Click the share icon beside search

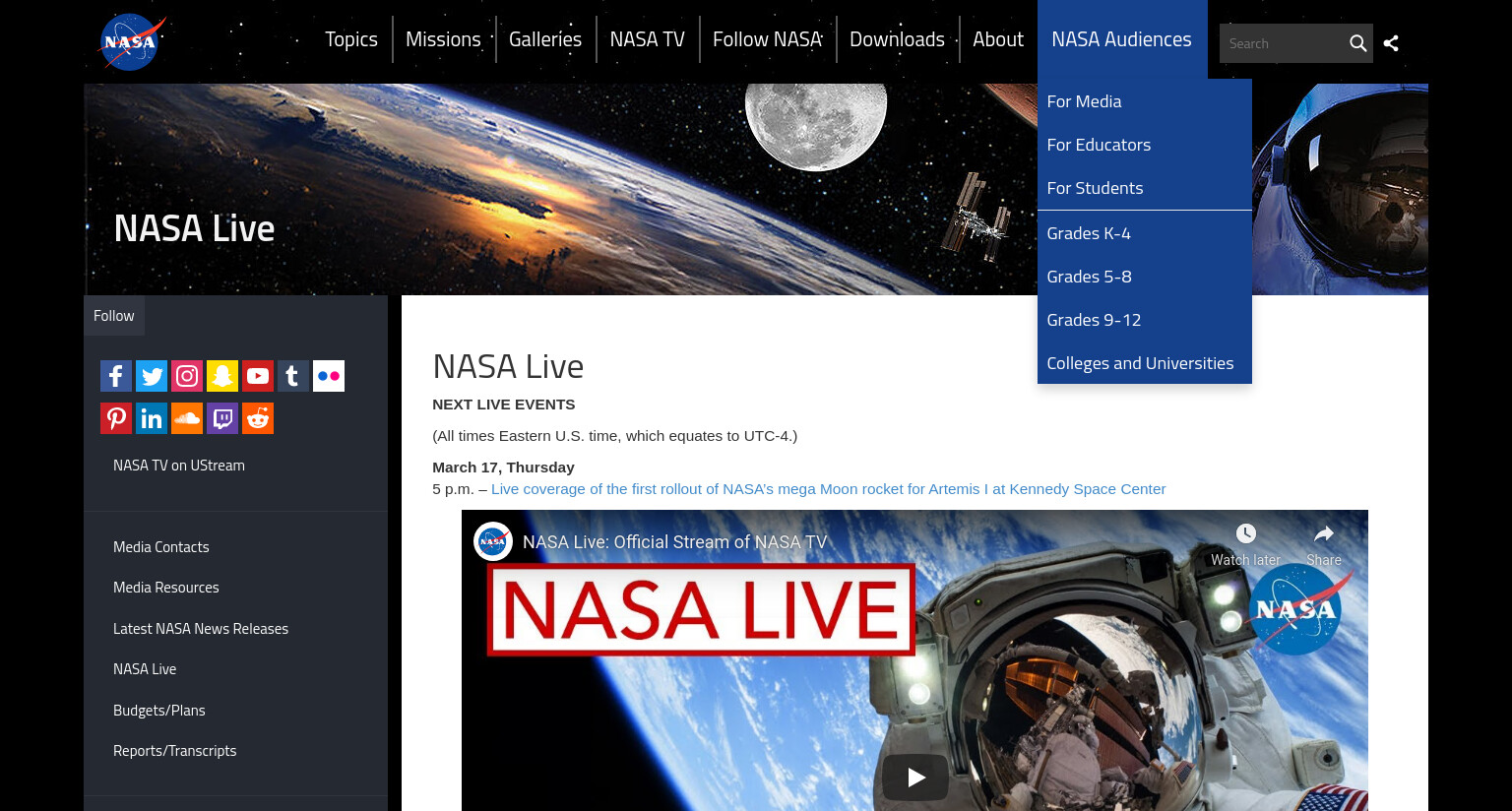[1391, 43]
